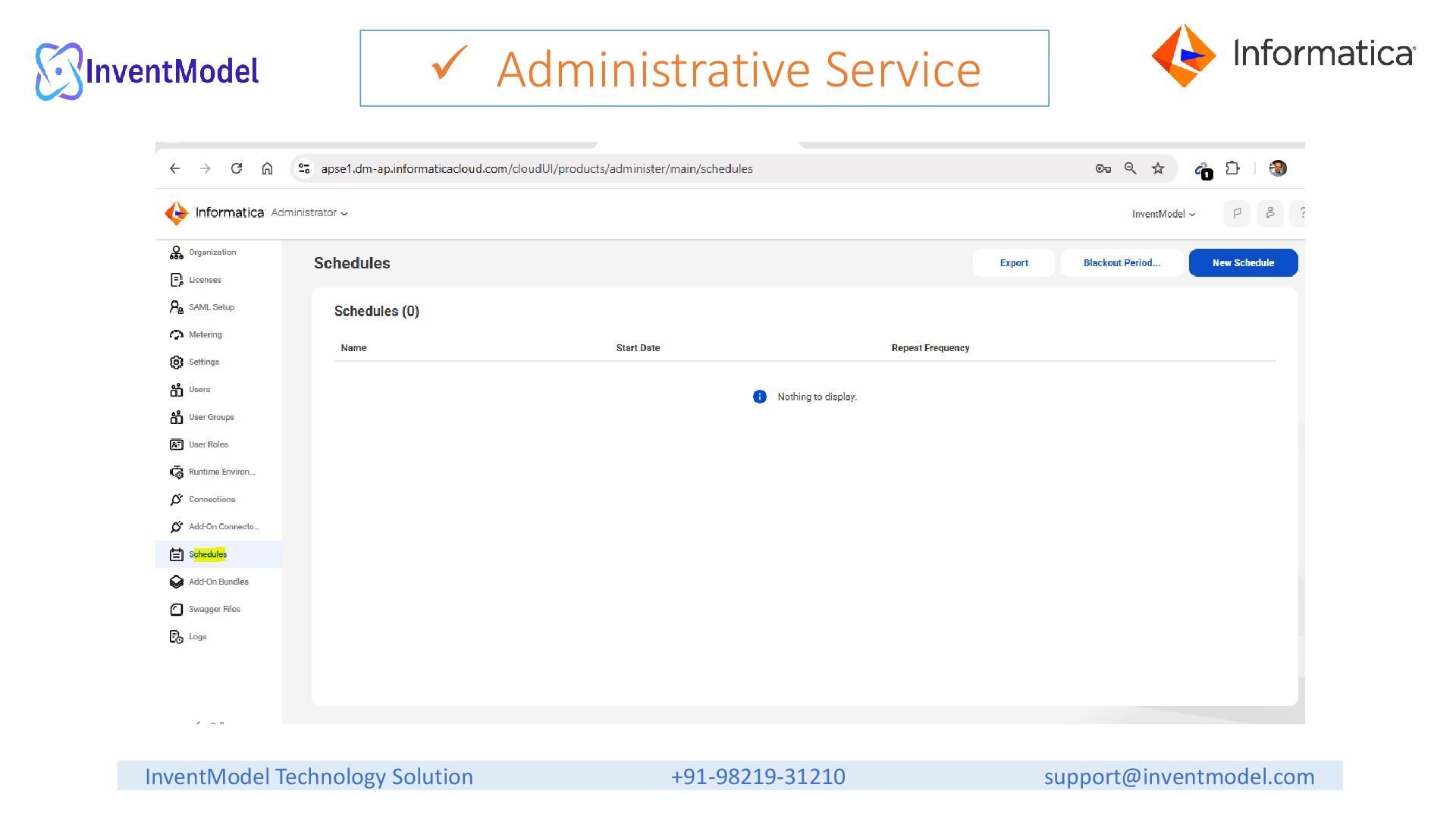This screenshot has width=1456, height=819.
Task: Open the browser extensions puzzle icon
Action: (x=1233, y=168)
